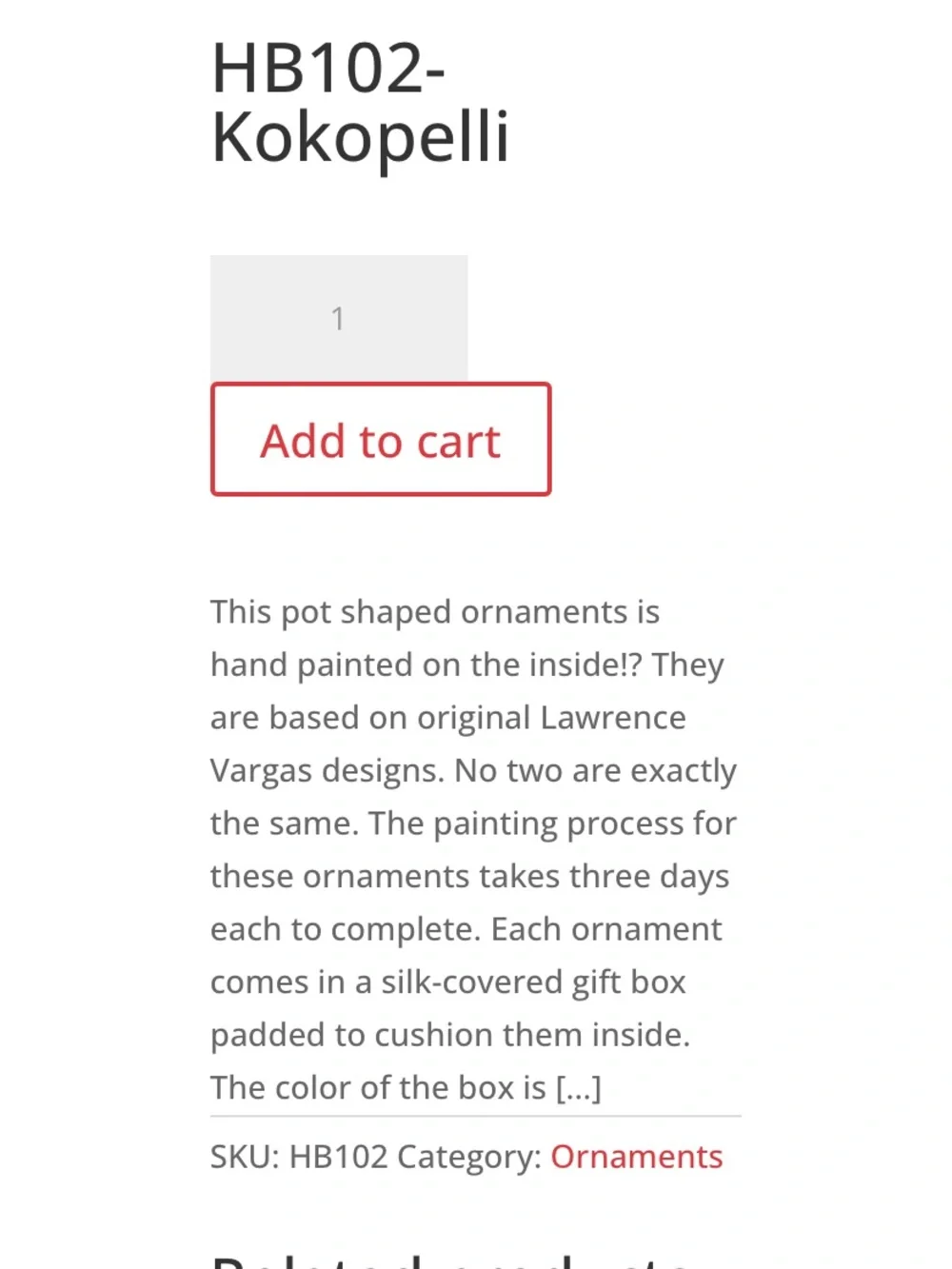Click the SKU: HB102 label
Screen dimensions: 952x1269
(x=299, y=1156)
